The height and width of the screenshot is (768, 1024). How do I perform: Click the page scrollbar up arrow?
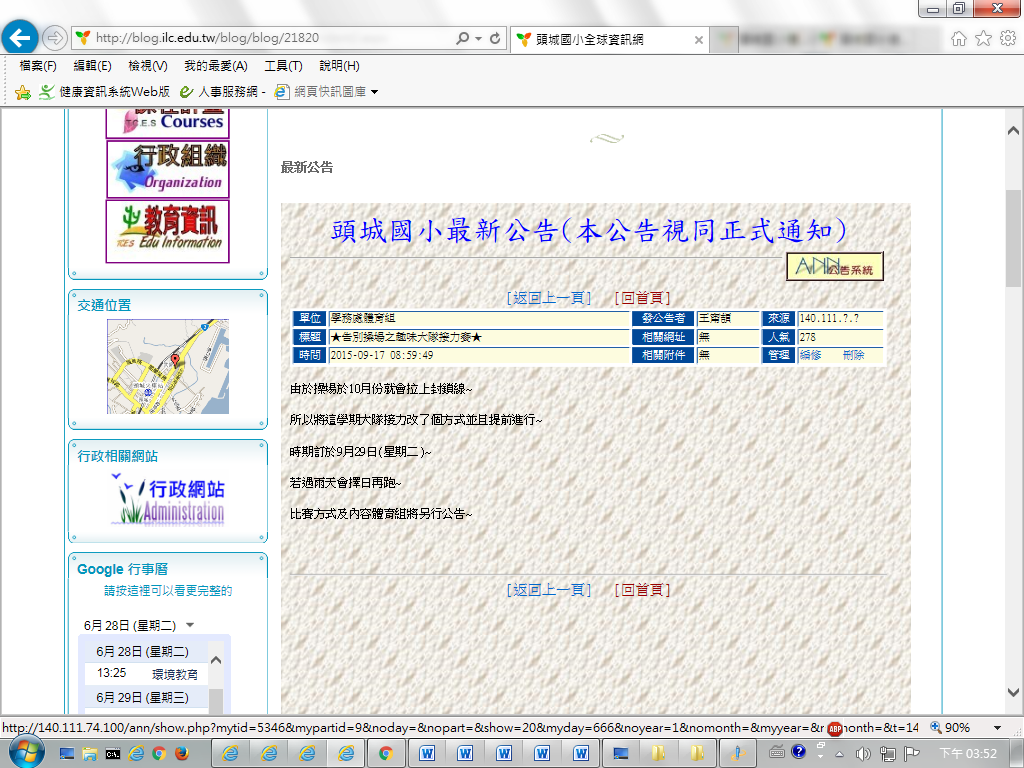point(1014,131)
